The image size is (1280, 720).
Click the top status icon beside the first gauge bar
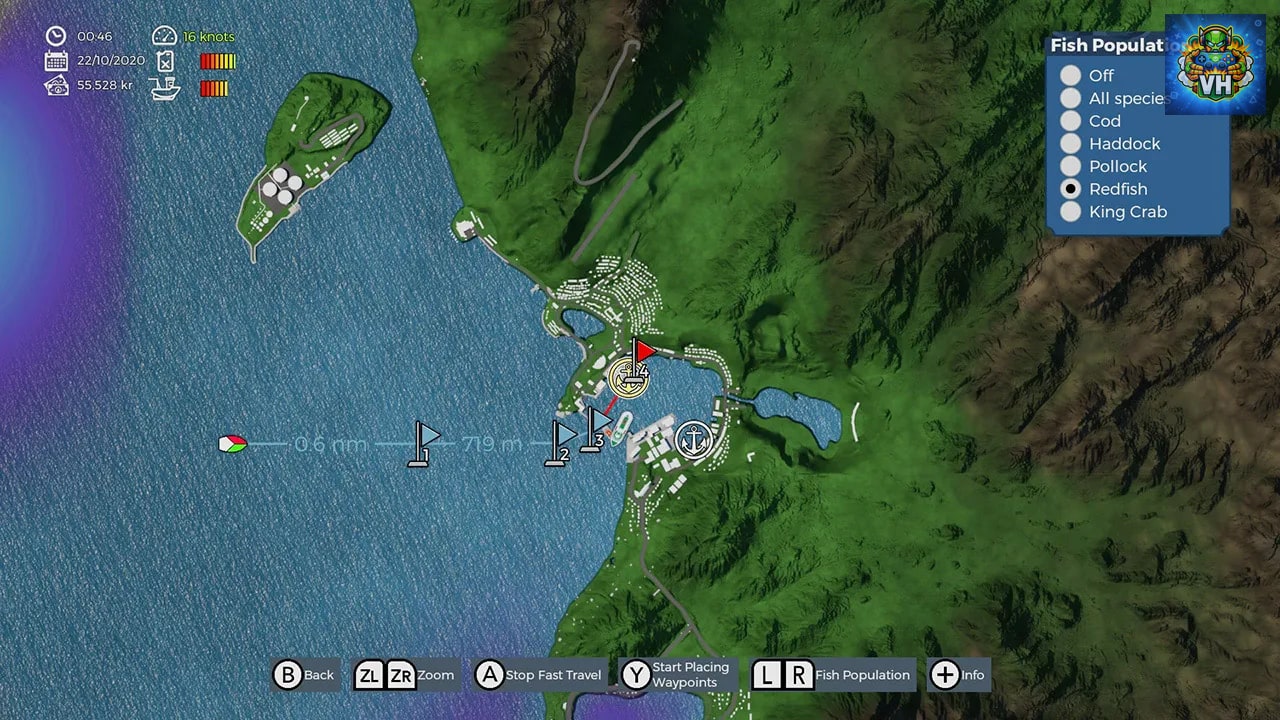pyautogui.click(x=165, y=60)
